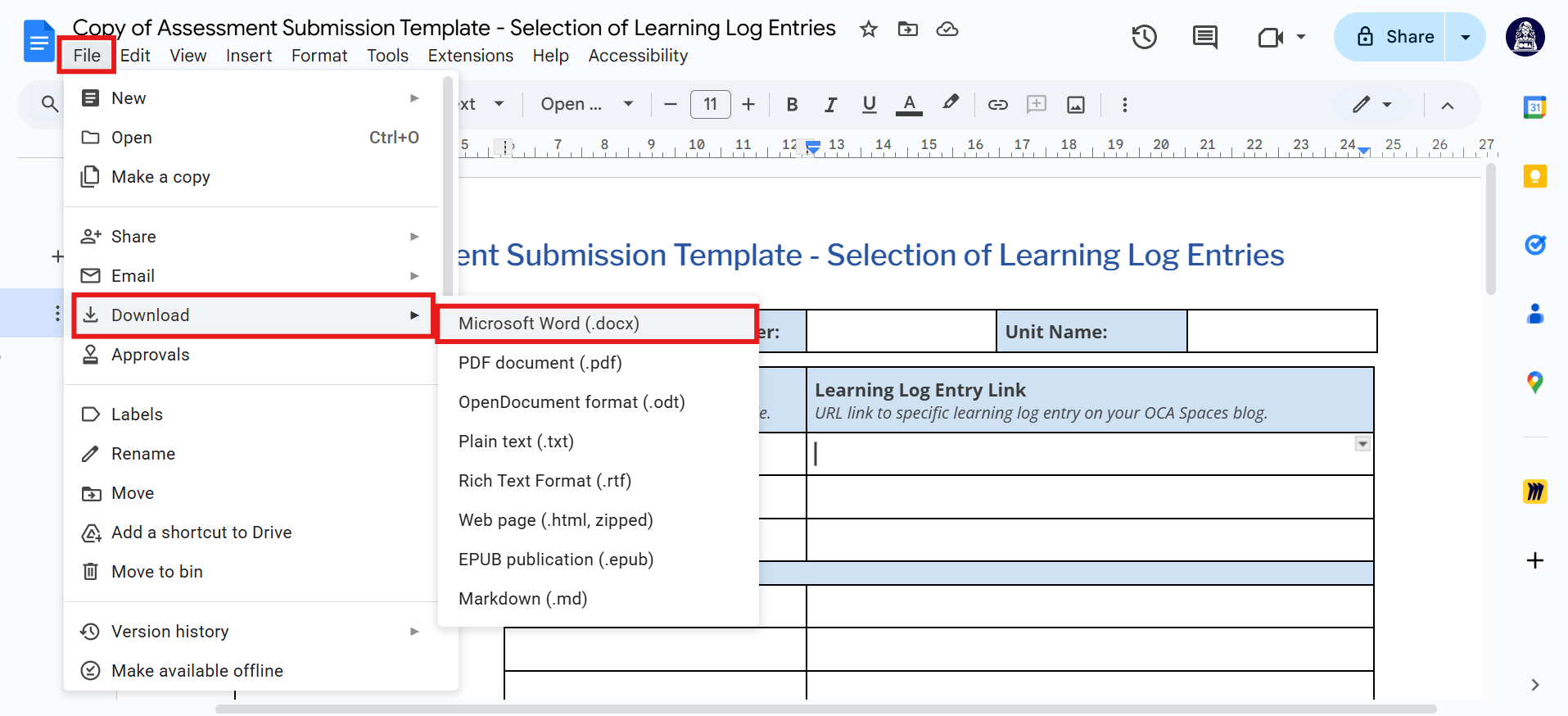Open the Help menu
This screenshot has height=716, width=1568.
tap(550, 55)
